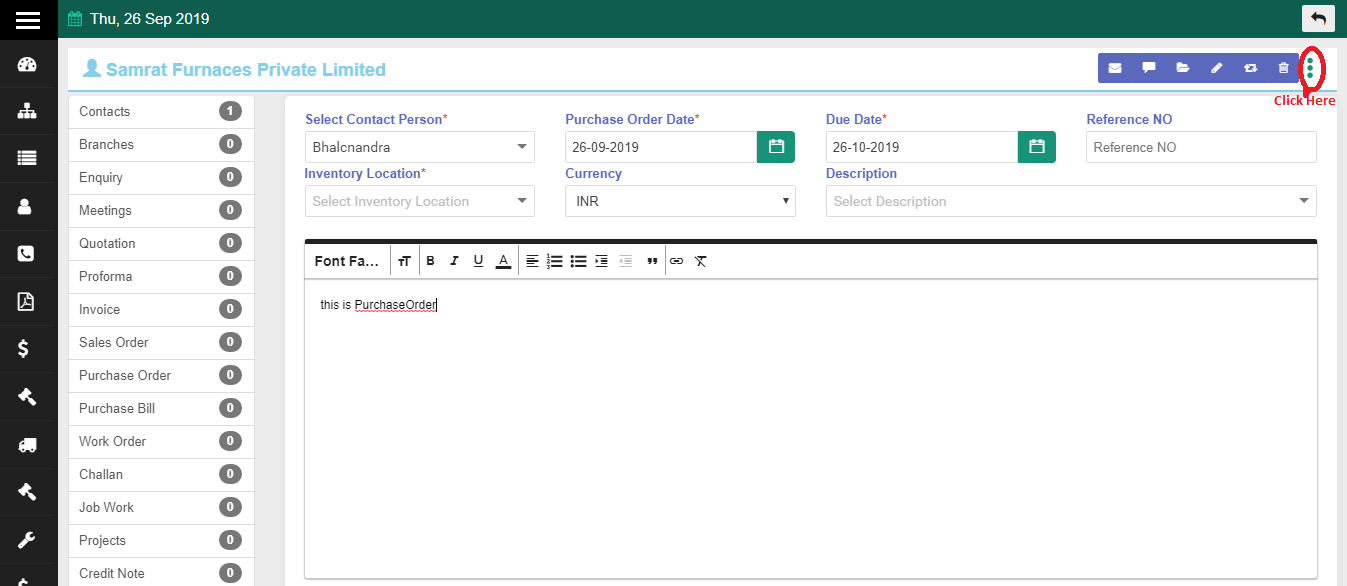Open the list view sidebar icon
This screenshot has height=586, width=1347.
(27, 158)
